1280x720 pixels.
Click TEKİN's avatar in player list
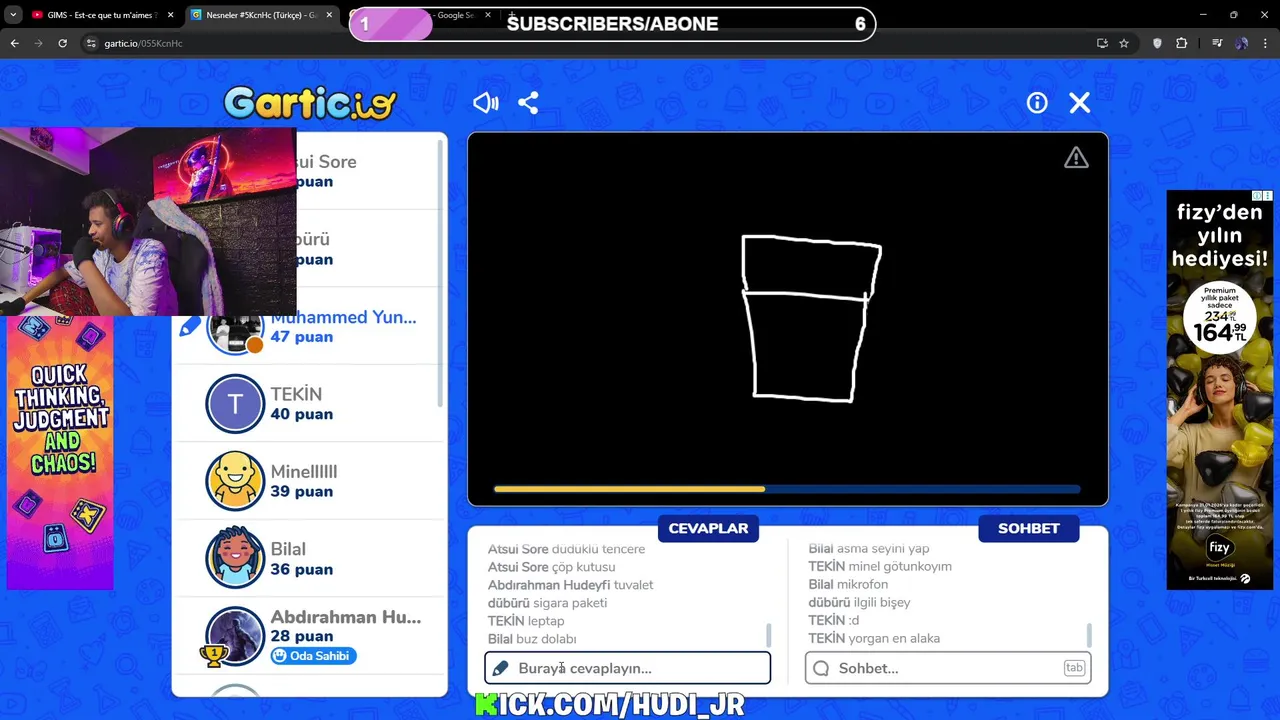click(x=235, y=403)
